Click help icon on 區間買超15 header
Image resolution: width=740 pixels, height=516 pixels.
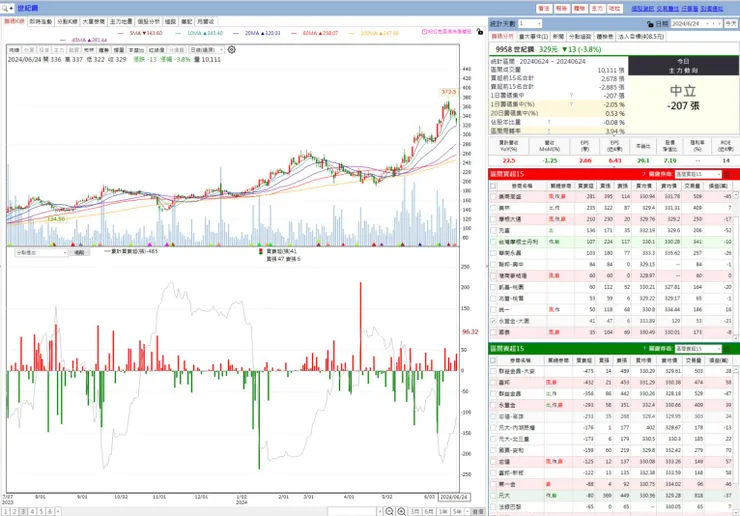tap(644, 174)
